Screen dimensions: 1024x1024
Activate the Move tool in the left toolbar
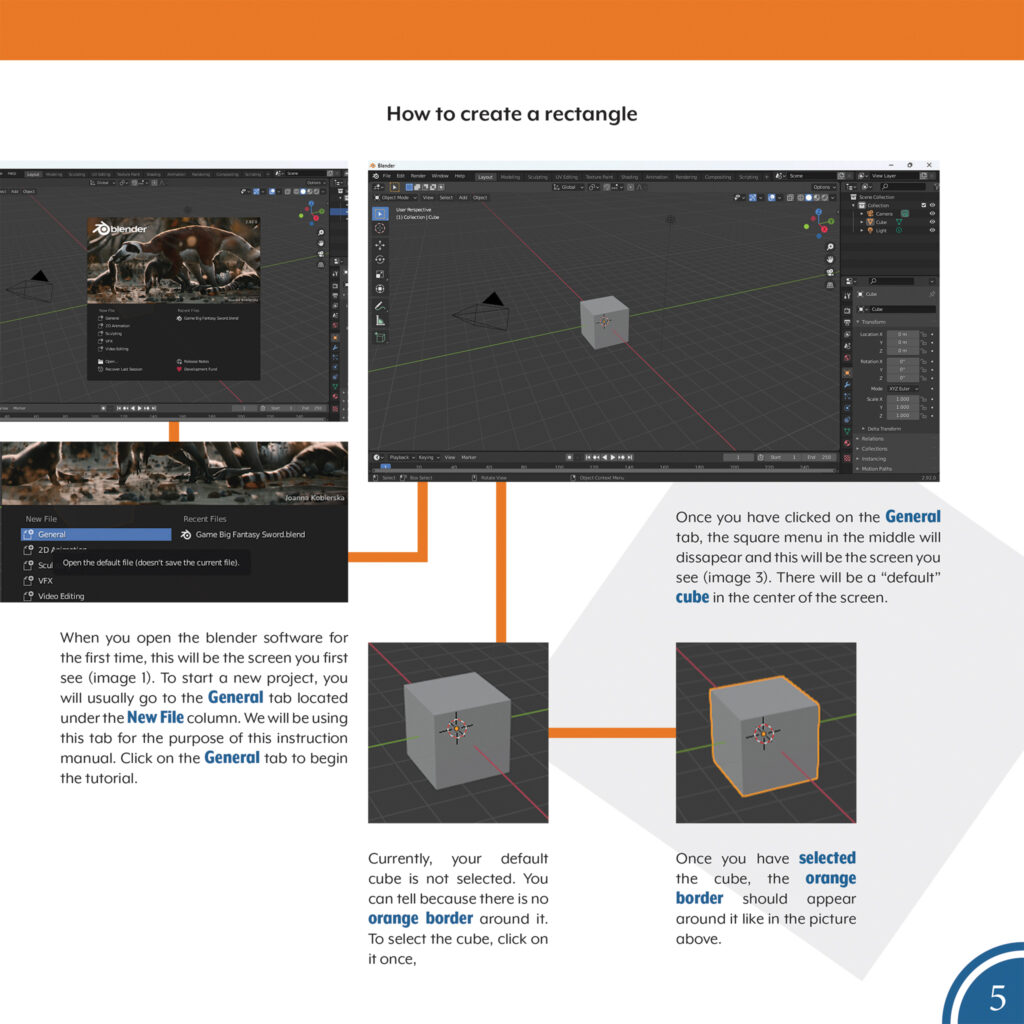point(380,245)
